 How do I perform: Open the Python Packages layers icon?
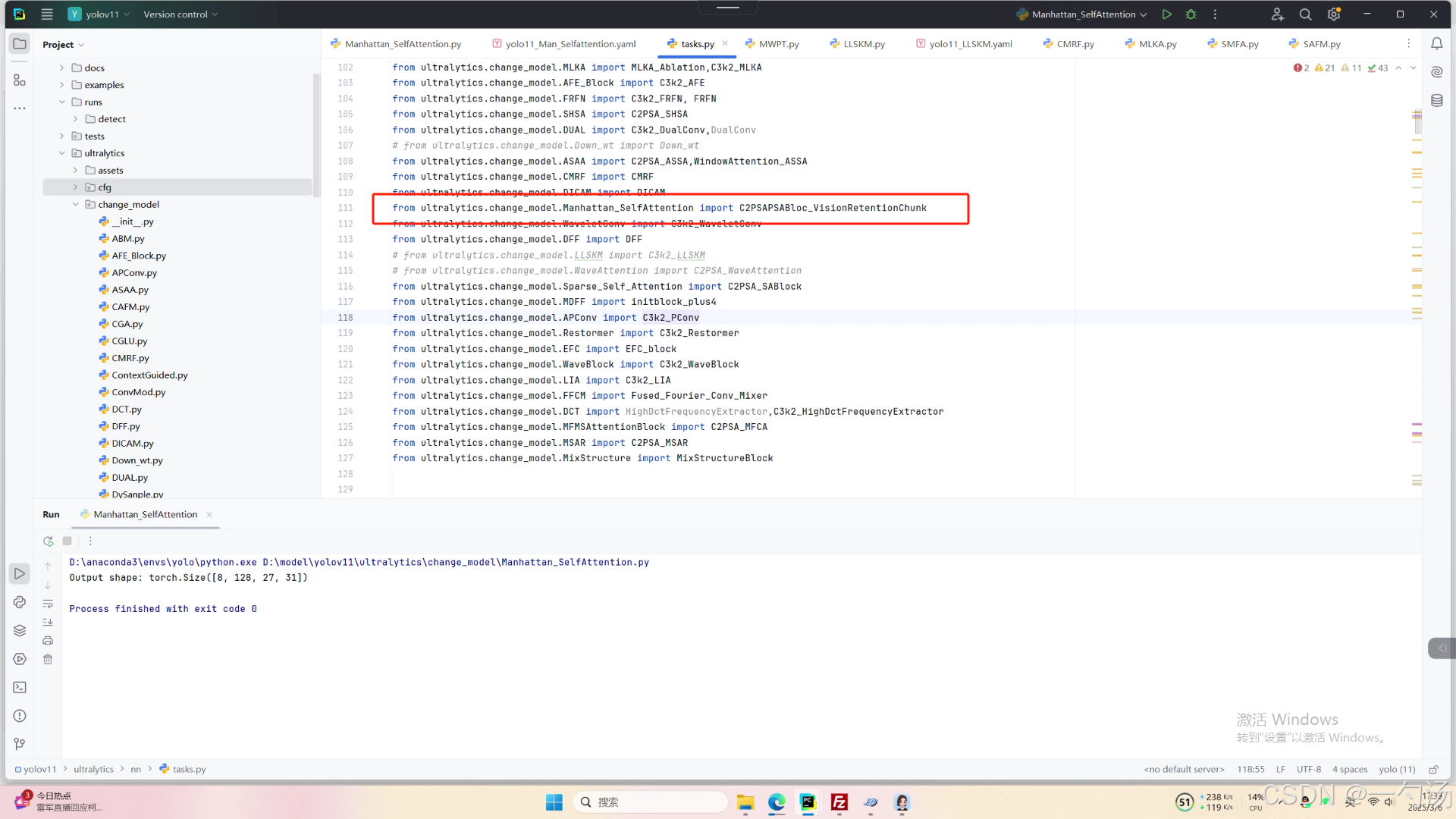[20, 630]
